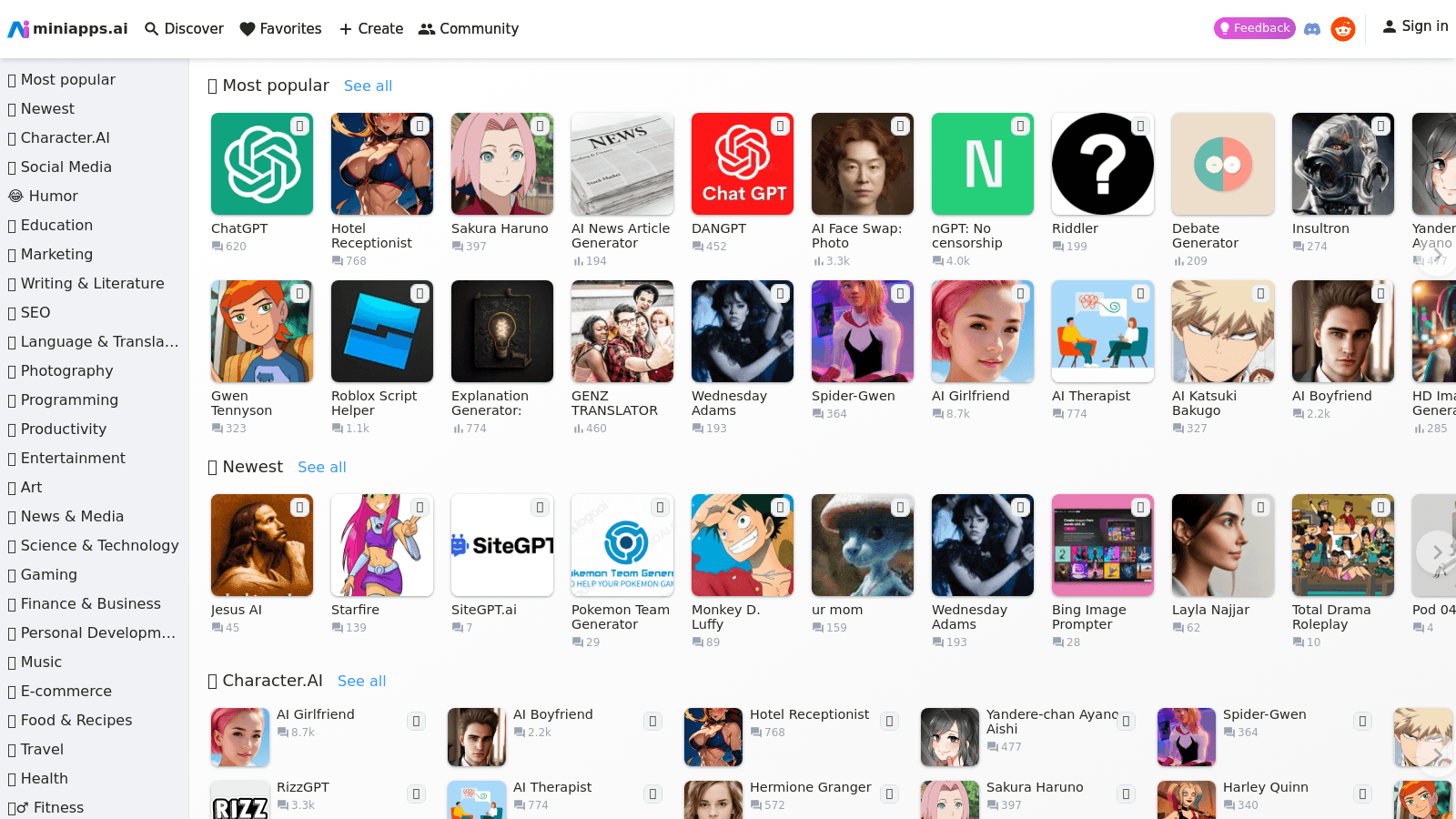Select Social Media category
Screen dimensions: 1456x819
[95, 167]
